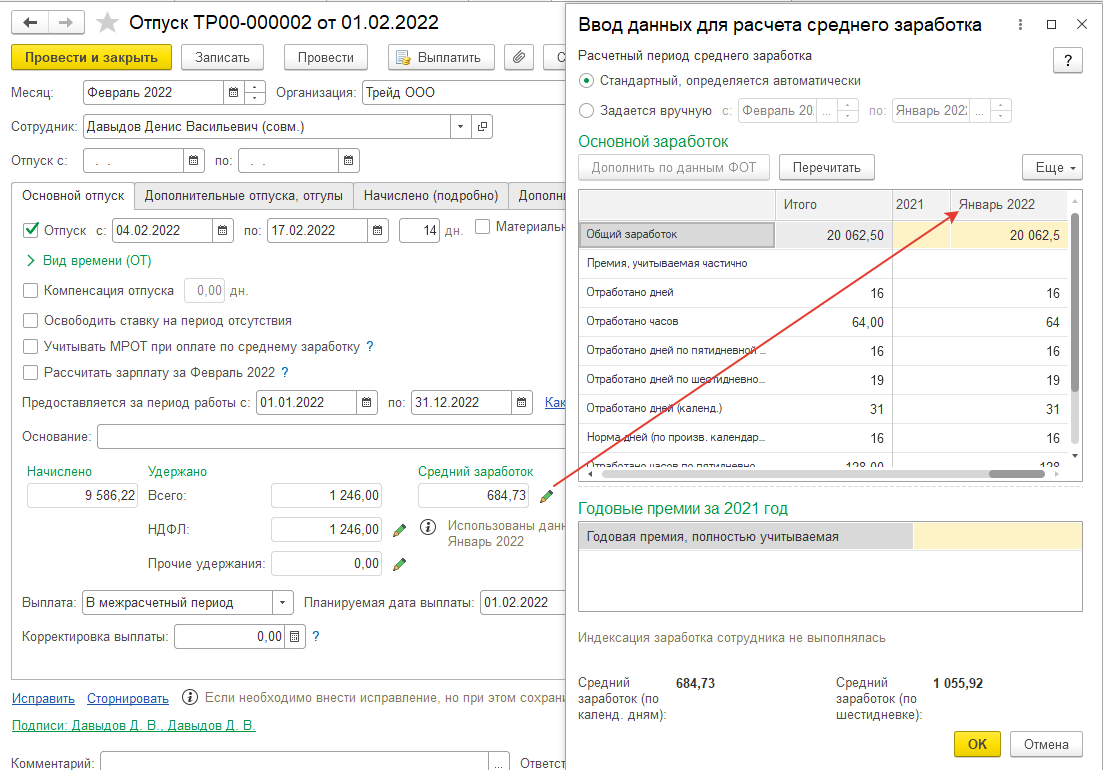
Task: Open Сотрудник dropdown list
Action: (x=460, y=127)
